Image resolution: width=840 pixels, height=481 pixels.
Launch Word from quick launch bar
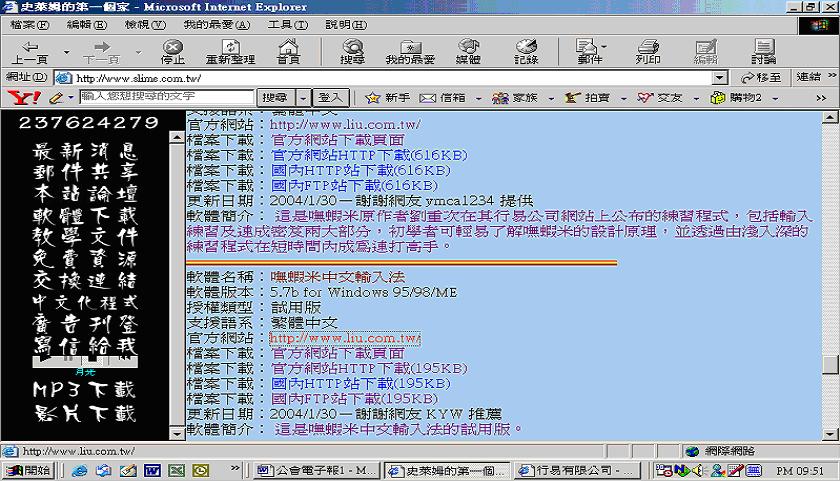(152, 471)
